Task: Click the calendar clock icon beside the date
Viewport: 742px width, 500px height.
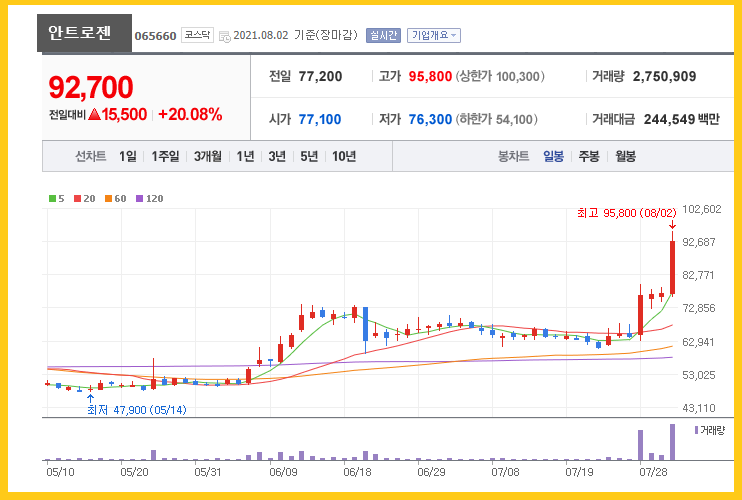Action: (x=225, y=36)
